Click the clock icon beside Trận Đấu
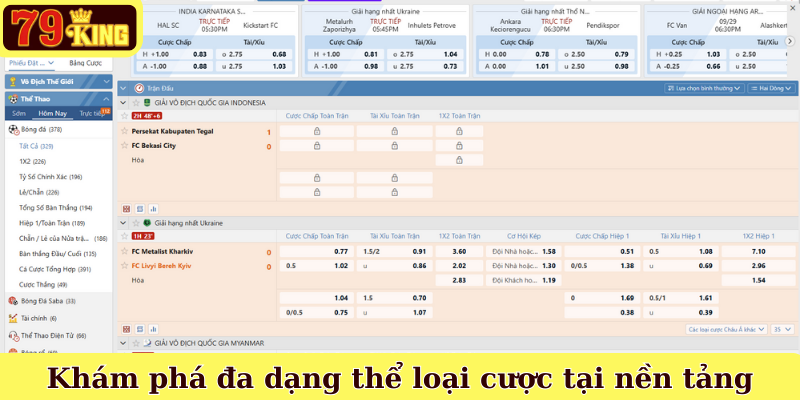The image size is (800, 400). (139, 88)
